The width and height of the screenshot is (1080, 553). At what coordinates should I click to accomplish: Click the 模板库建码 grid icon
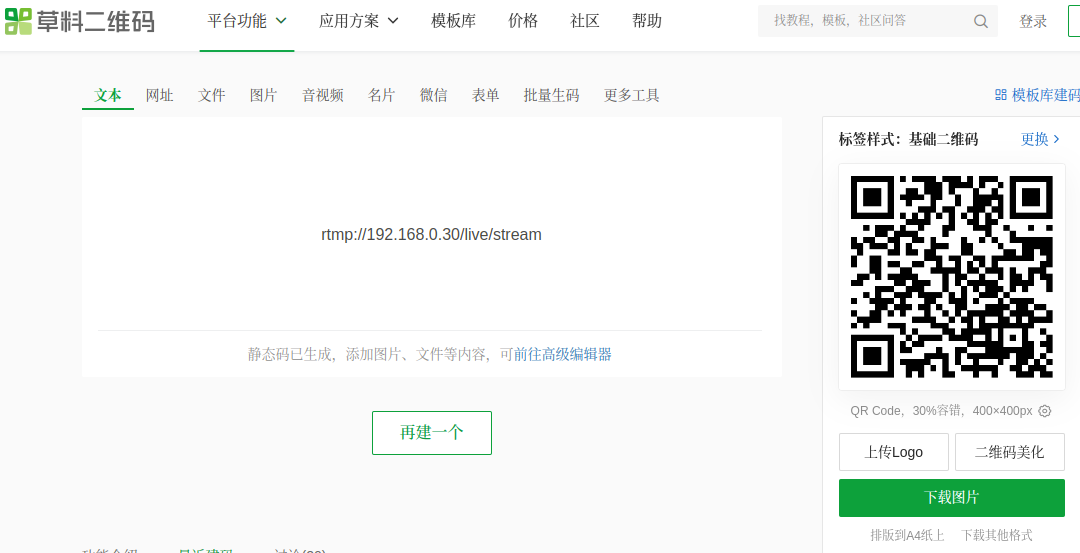(1000, 95)
